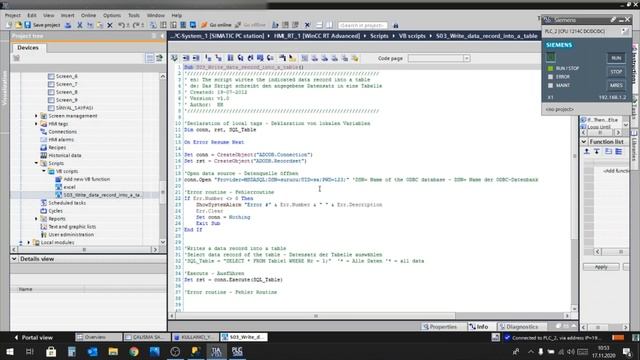This screenshot has height=360, width=640.
Task: Open the Online menu
Action: click(x=88, y=16)
